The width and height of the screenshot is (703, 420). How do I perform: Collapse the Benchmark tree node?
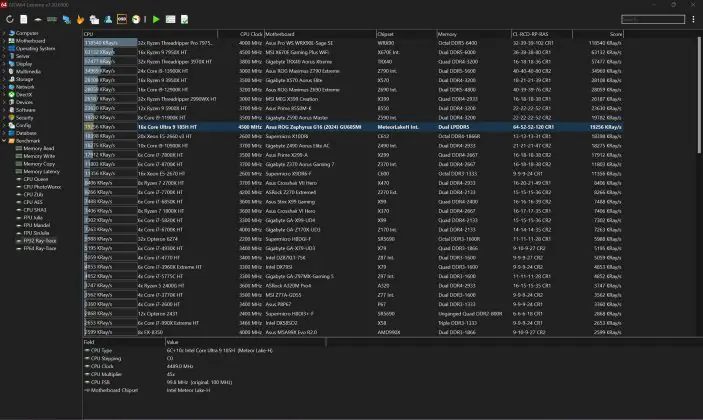click(x=4, y=141)
